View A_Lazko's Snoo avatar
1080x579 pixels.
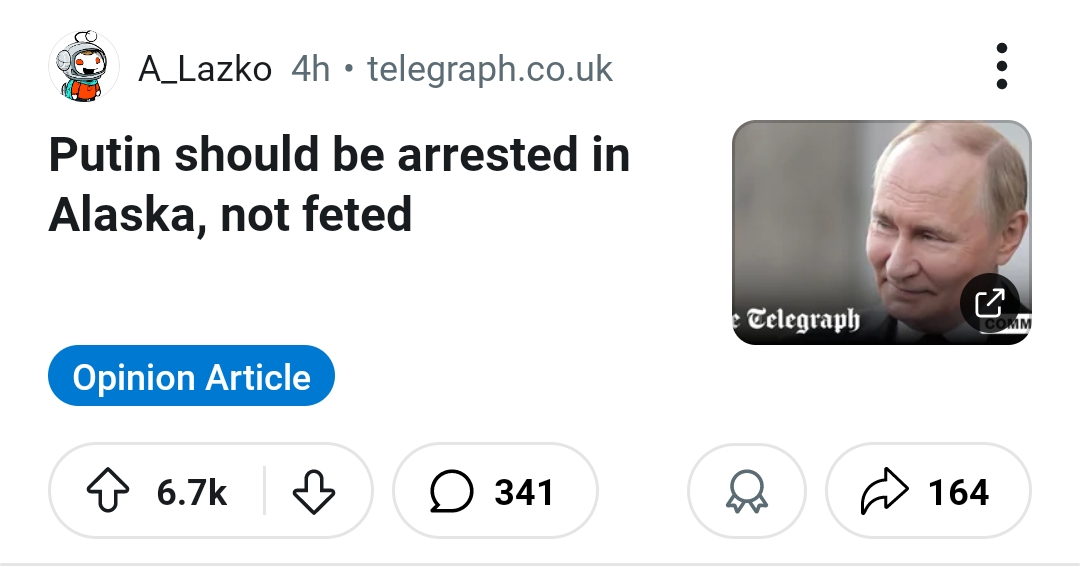[x=84, y=68]
